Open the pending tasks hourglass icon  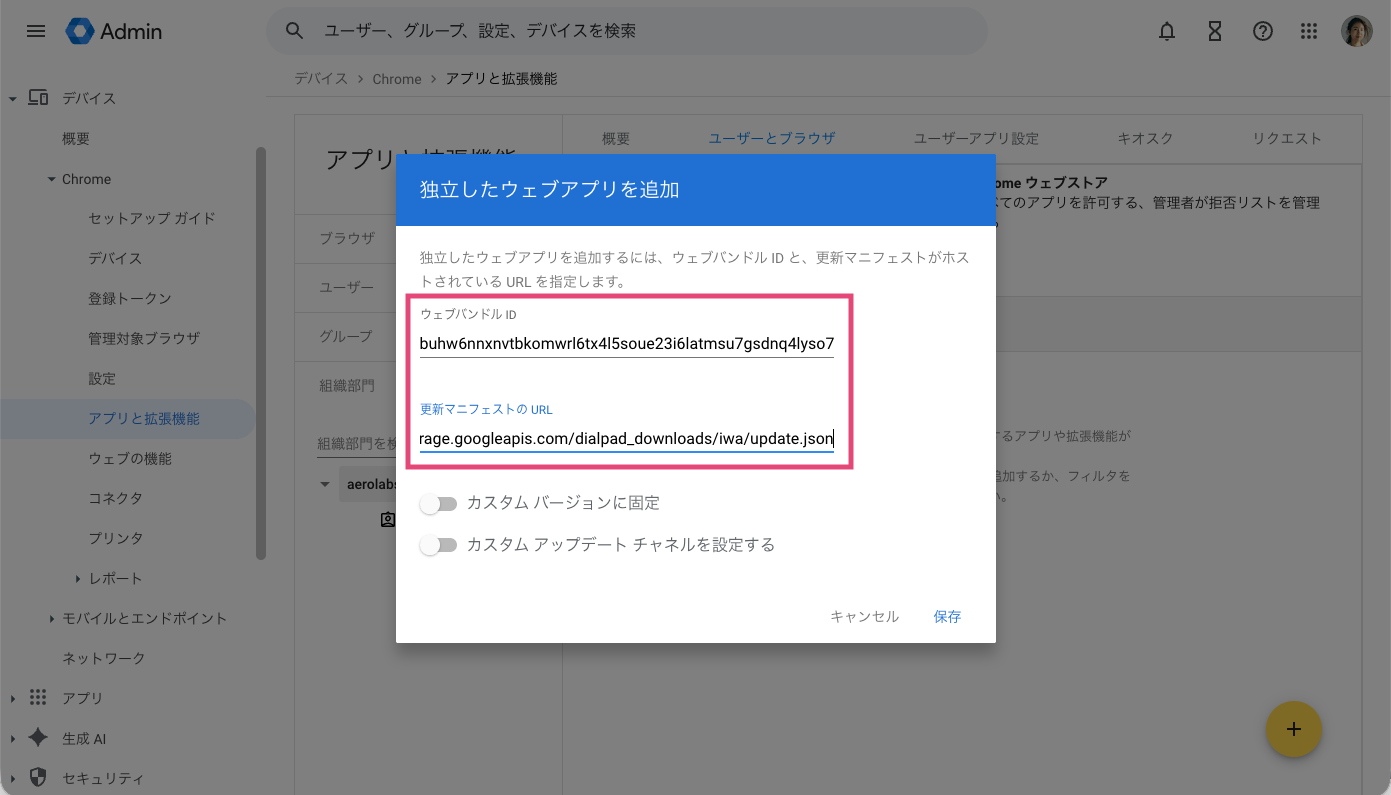1214,31
